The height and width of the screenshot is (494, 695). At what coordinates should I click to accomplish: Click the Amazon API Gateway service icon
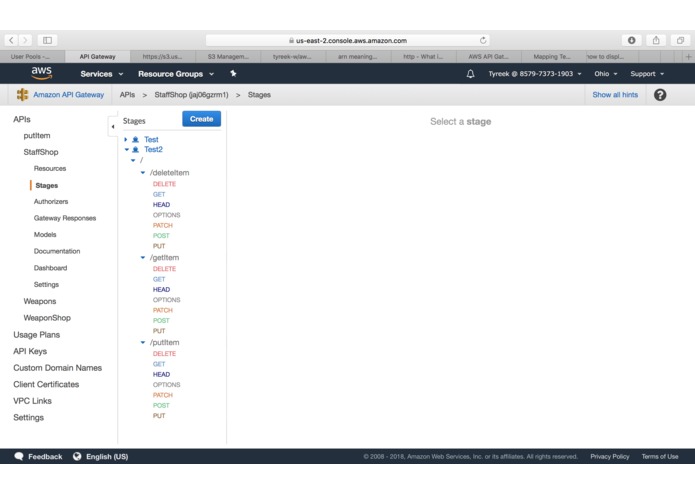22,94
